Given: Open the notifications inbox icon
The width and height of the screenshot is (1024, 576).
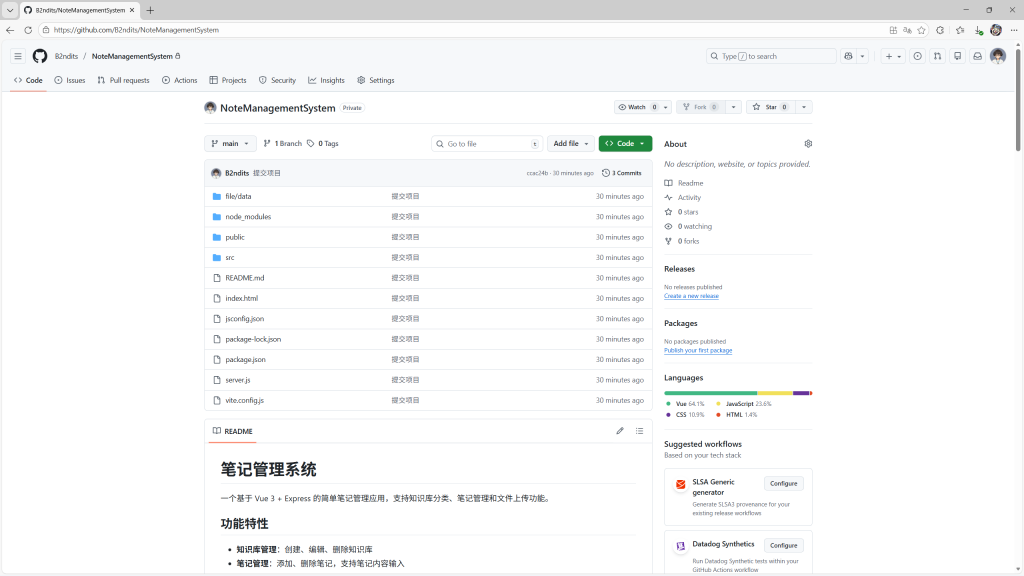Looking at the screenshot, I should point(977,56).
